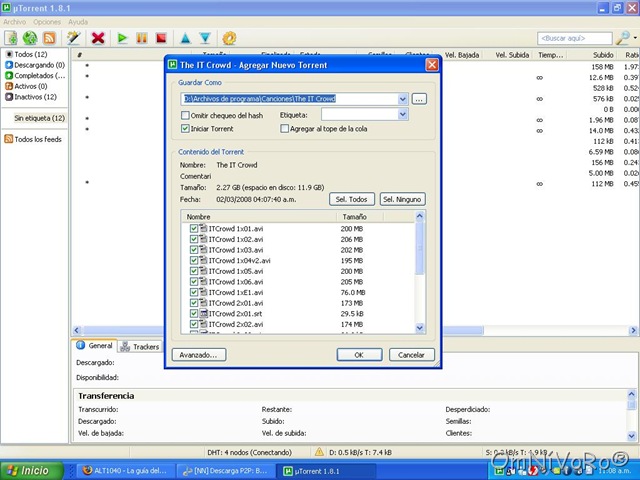Click the Buscar aquí search field

tap(575, 38)
